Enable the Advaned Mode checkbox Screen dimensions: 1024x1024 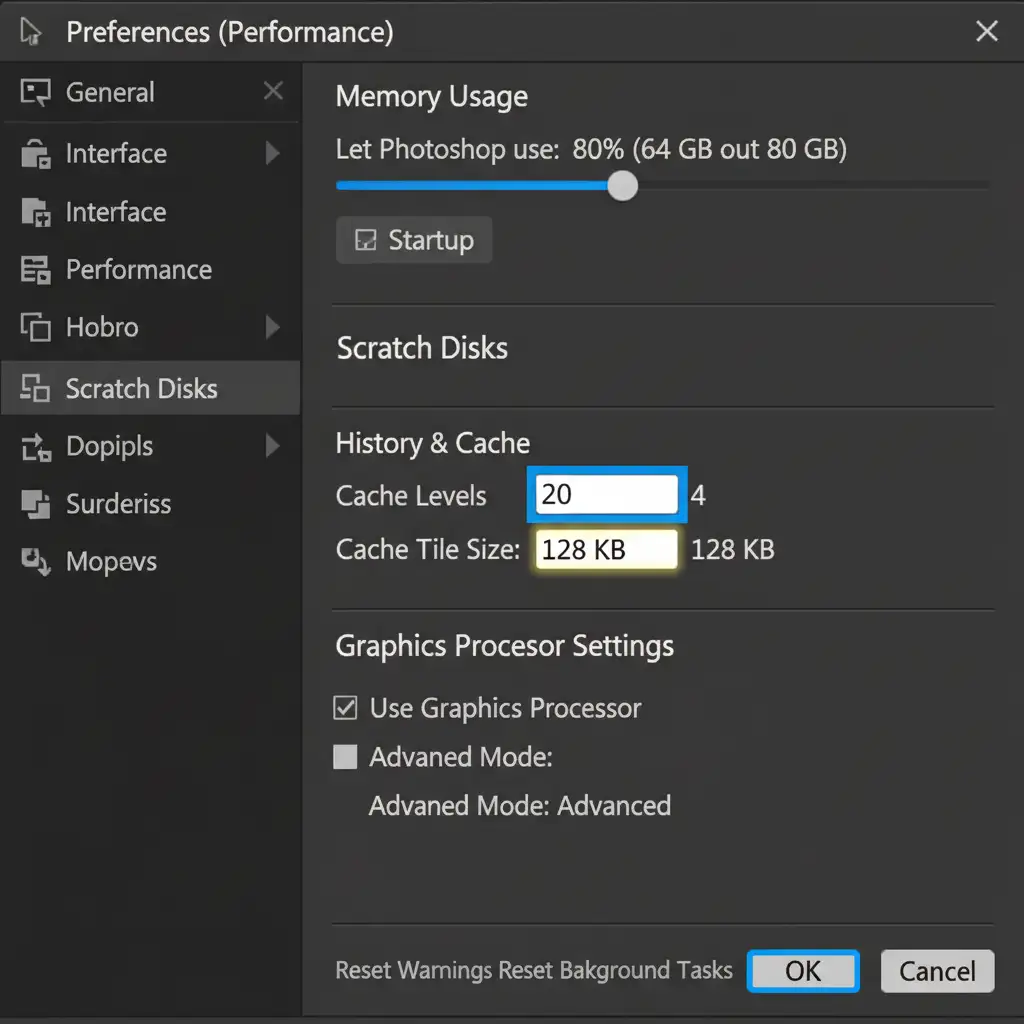pyautogui.click(x=345, y=757)
